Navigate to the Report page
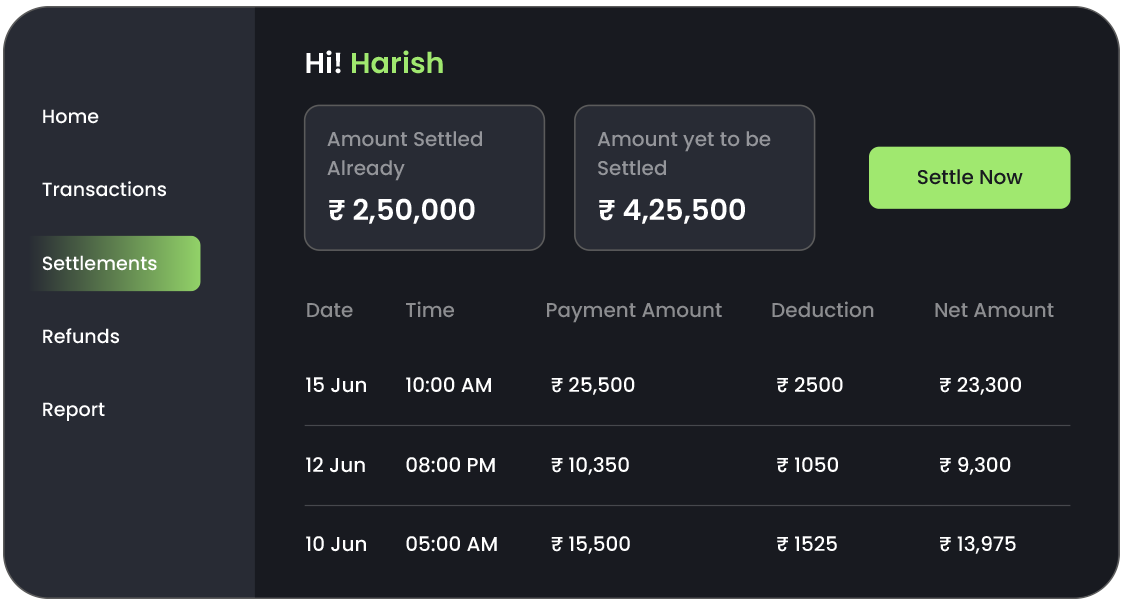Viewport: 1123px width, 606px height. click(x=73, y=410)
